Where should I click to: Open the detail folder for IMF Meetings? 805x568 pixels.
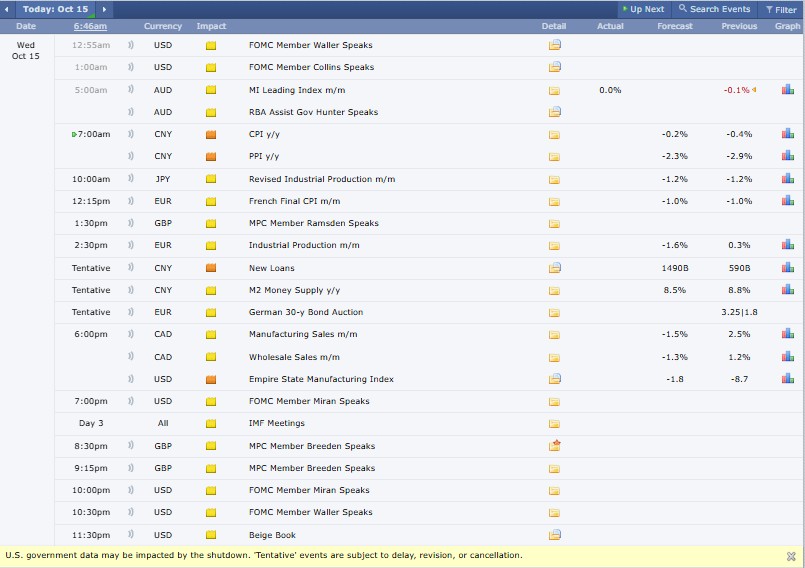tap(554, 424)
